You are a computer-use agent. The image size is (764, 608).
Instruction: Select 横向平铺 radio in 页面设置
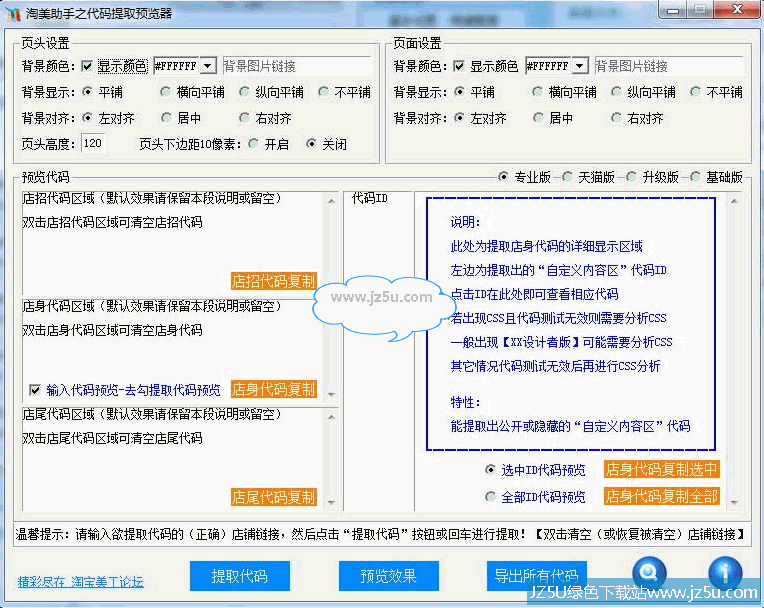pyautogui.click(x=538, y=92)
